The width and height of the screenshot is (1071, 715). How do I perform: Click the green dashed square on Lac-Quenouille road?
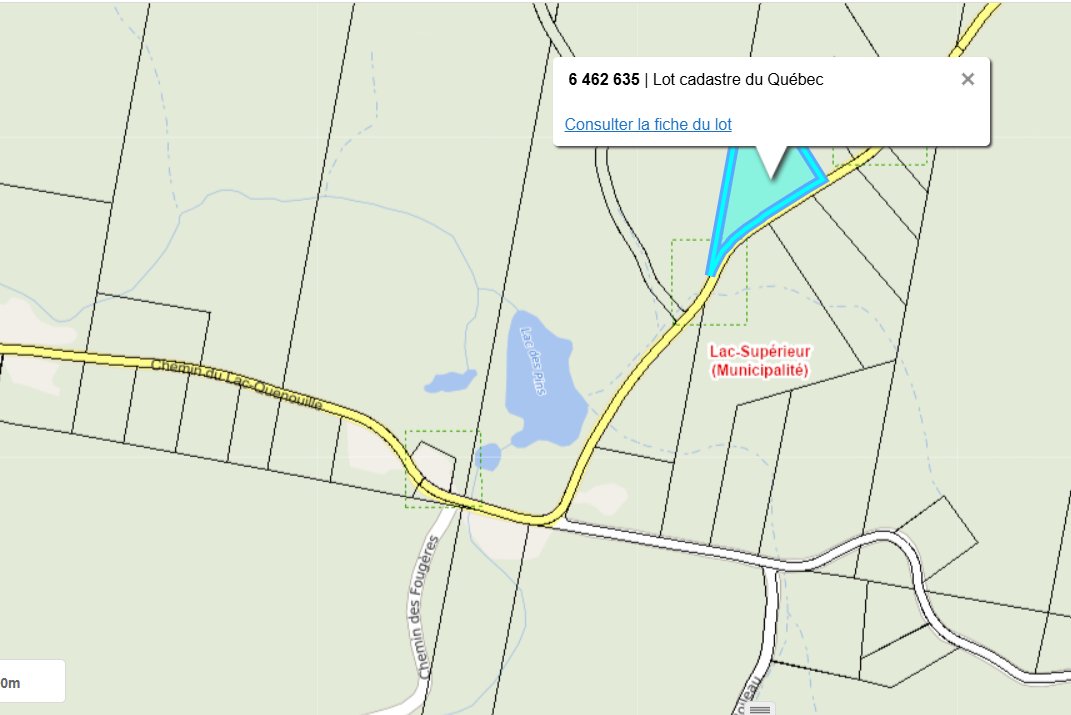coord(443,469)
